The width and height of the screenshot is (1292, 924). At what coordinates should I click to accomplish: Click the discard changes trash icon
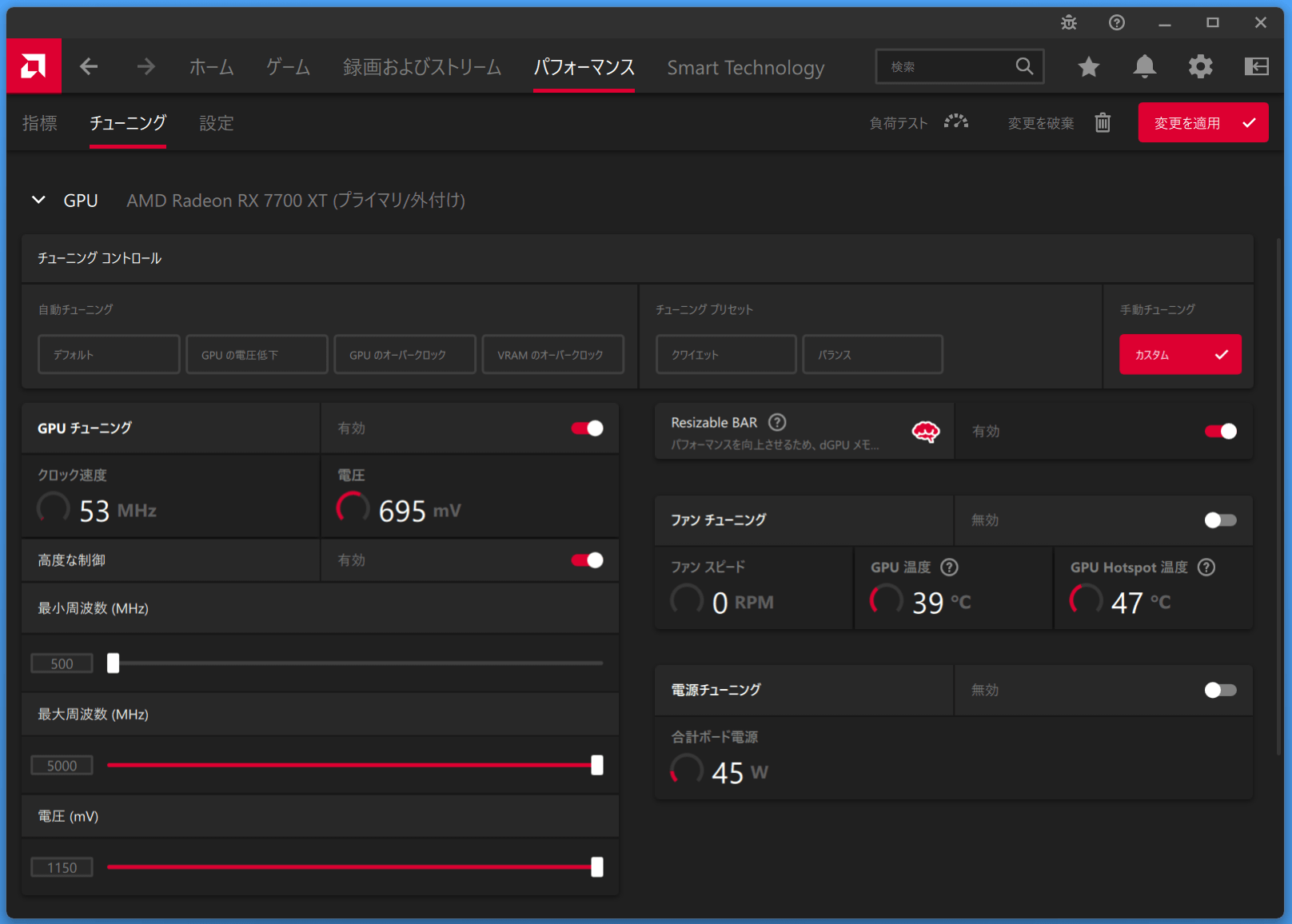[x=1103, y=122]
